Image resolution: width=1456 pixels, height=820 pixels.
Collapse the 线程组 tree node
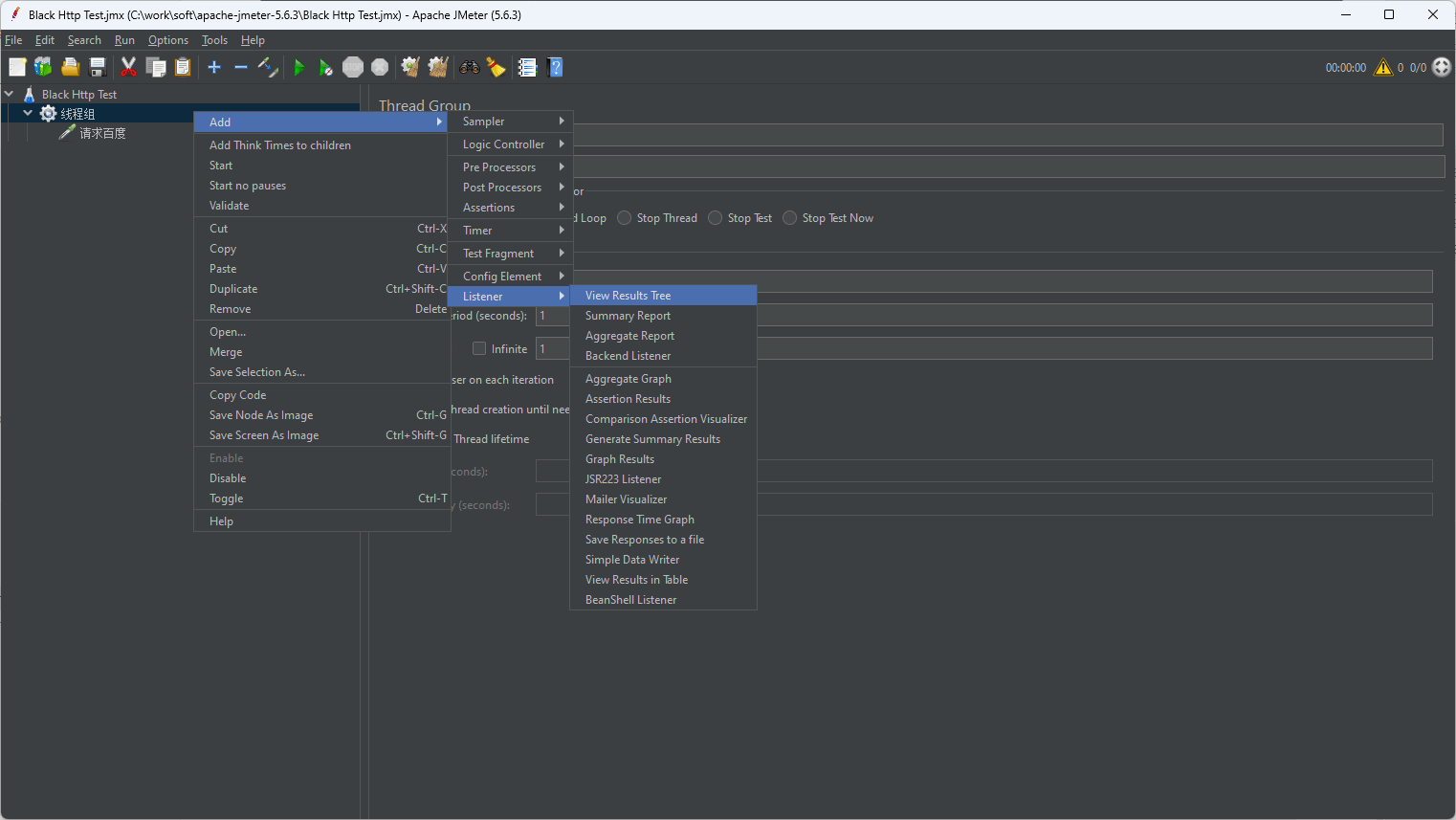click(28, 113)
